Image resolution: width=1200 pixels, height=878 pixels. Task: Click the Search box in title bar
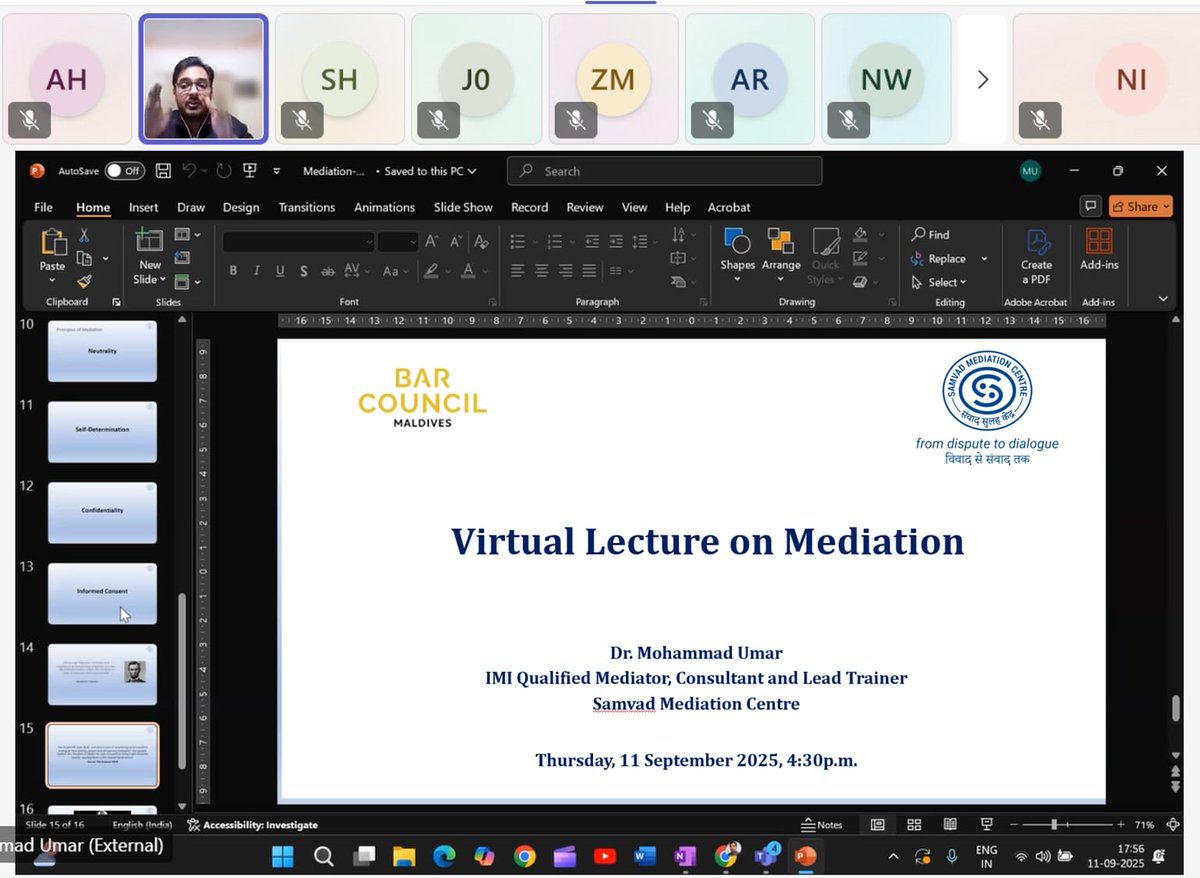pos(664,171)
